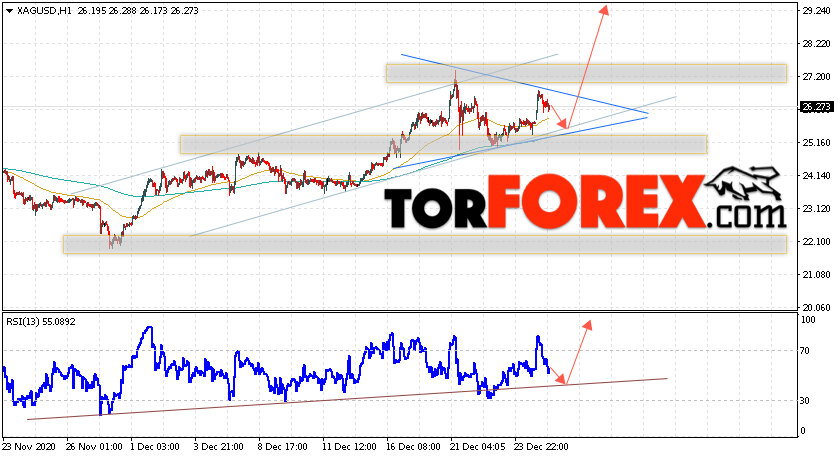Select the 24.140 price axis label
The image size is (838, 458).
816,176
